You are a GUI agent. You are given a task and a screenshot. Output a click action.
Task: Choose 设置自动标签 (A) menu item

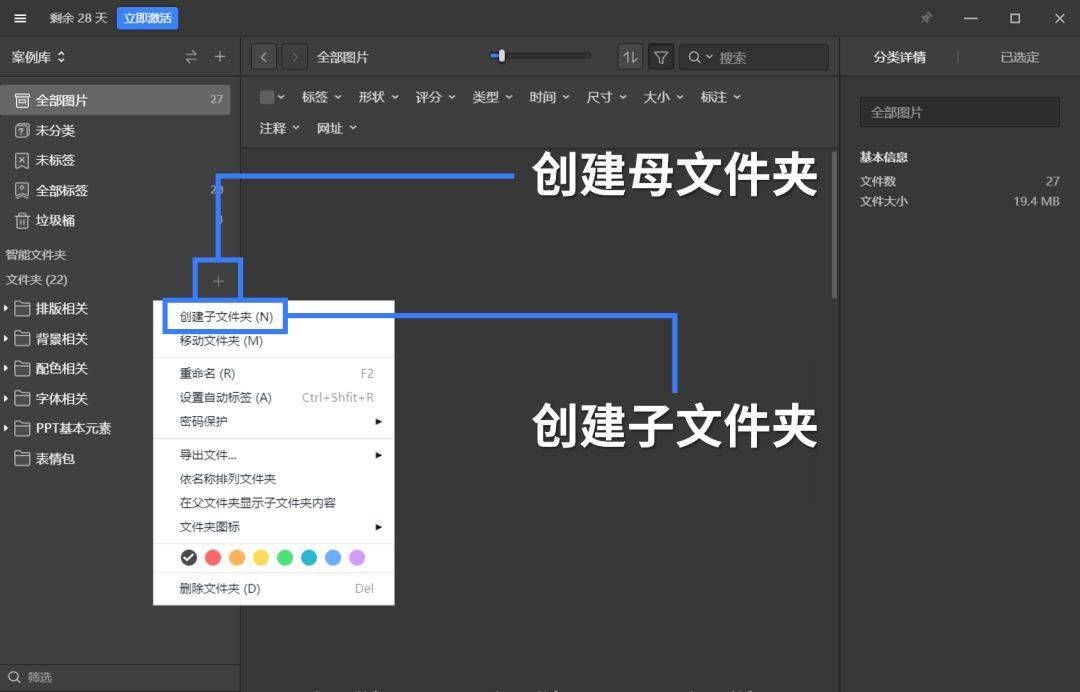pos(273,397)
